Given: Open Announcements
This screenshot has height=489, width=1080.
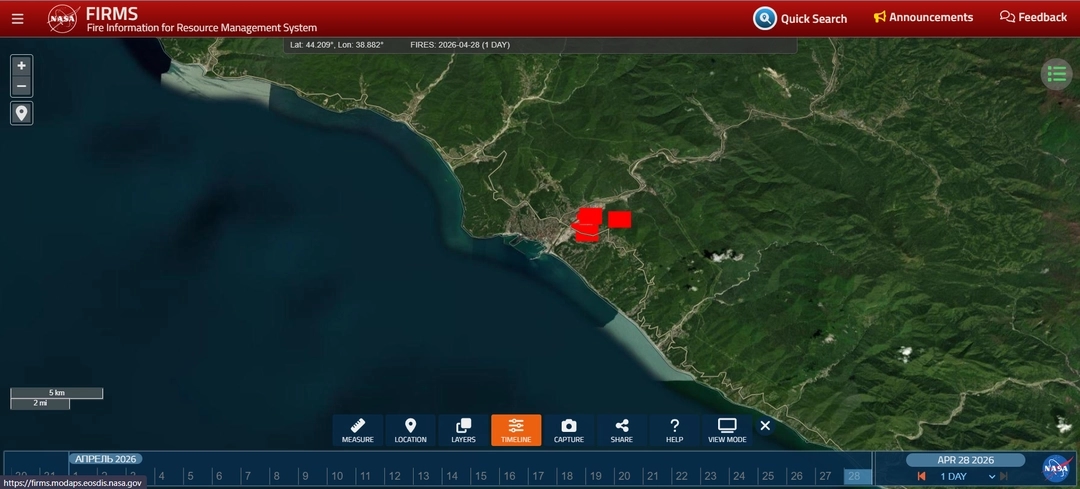Looking at the screenshot, I should point(923,18).
